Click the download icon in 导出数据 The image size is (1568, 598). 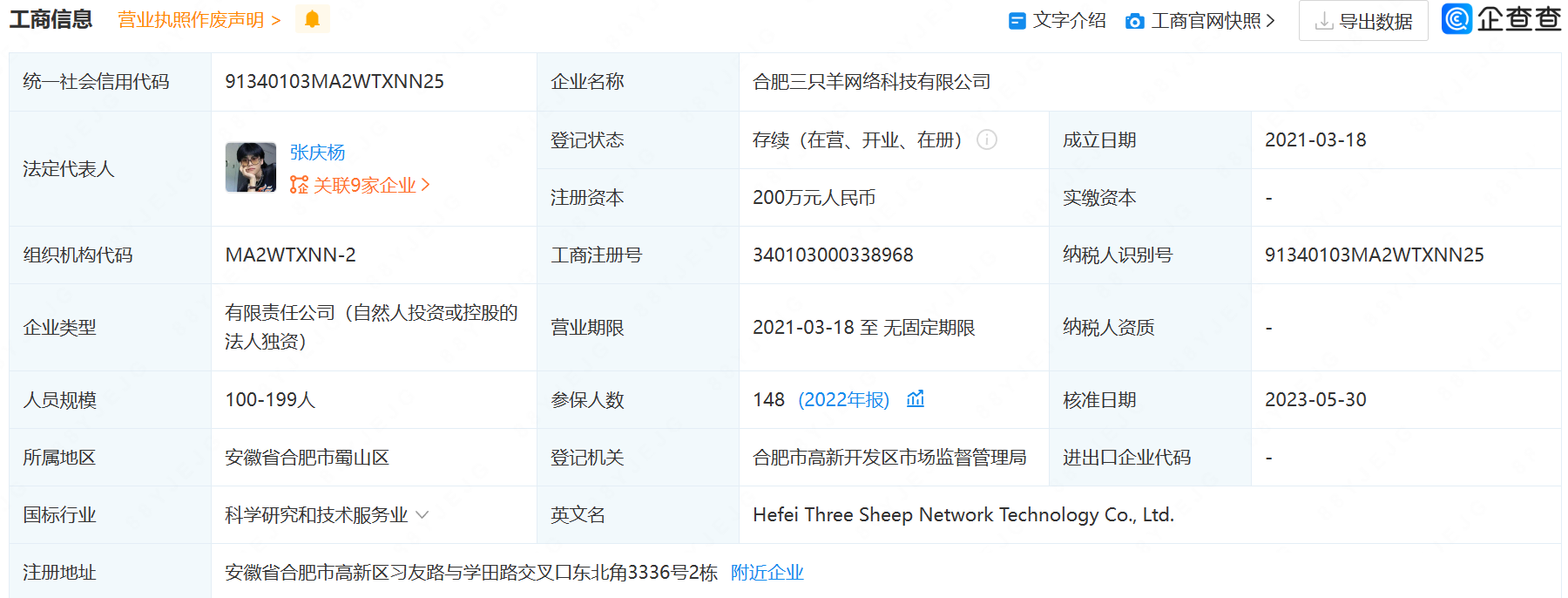1323,21
